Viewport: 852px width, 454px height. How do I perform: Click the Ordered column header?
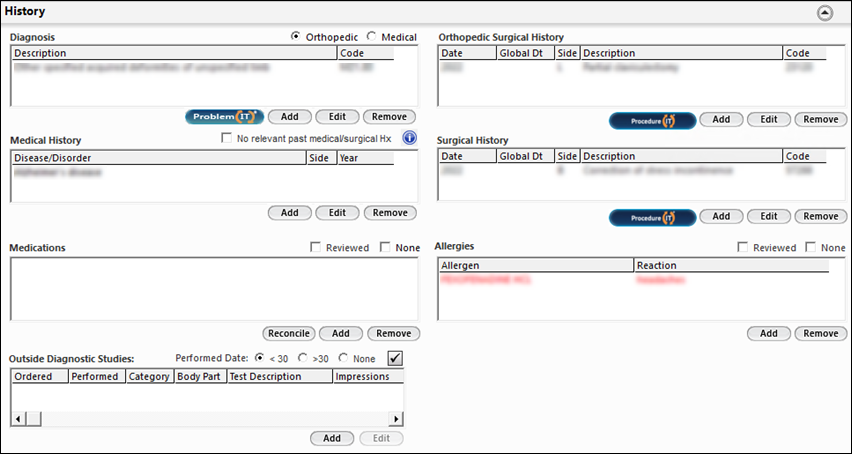[x=40, y=376]
